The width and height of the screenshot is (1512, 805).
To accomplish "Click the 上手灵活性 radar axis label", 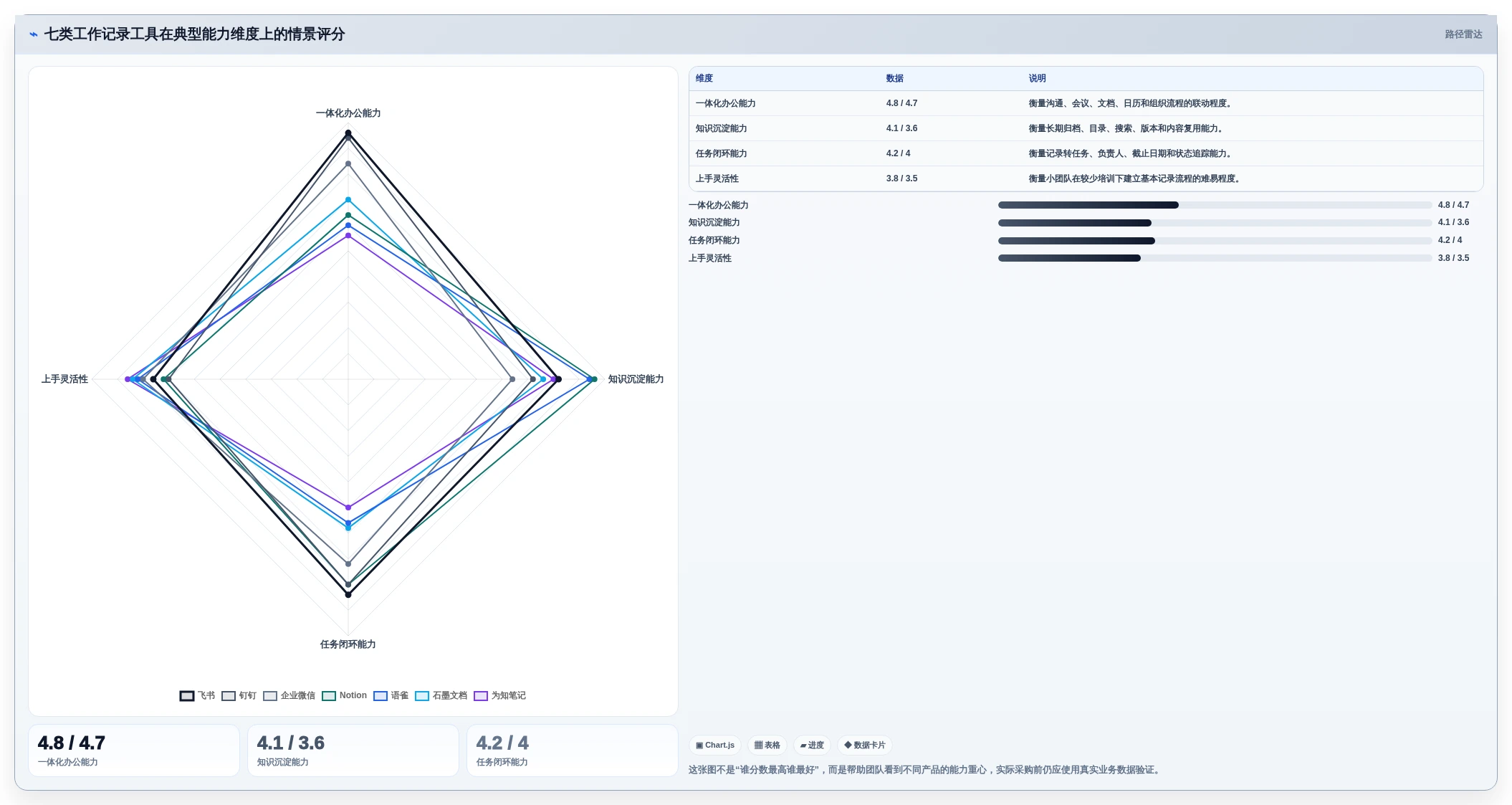I will click(x=64, y=379).
